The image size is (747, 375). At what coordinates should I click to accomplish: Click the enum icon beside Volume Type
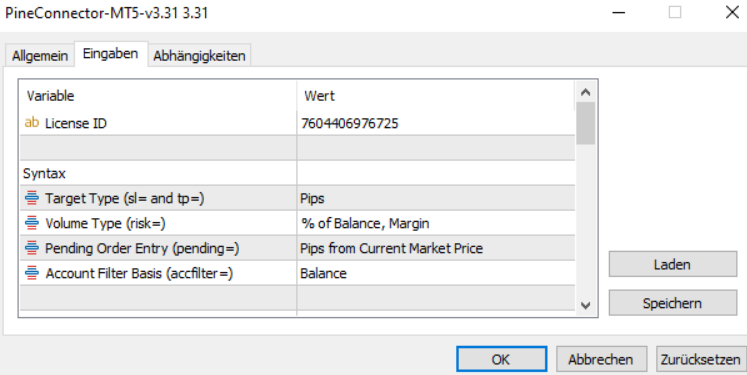point(32,223)
